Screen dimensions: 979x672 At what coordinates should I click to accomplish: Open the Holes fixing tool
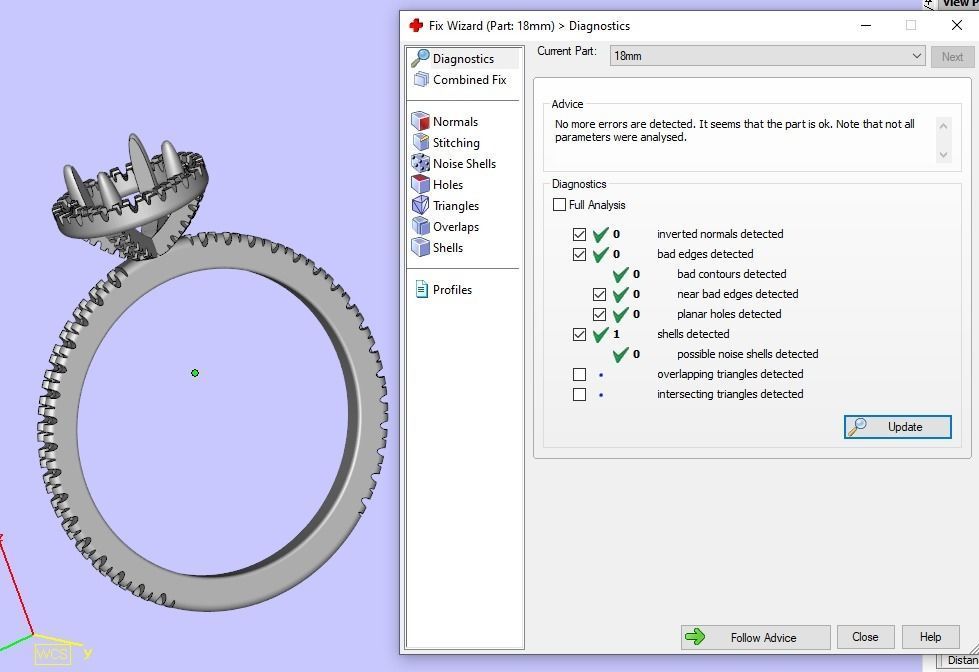point(420,184)
